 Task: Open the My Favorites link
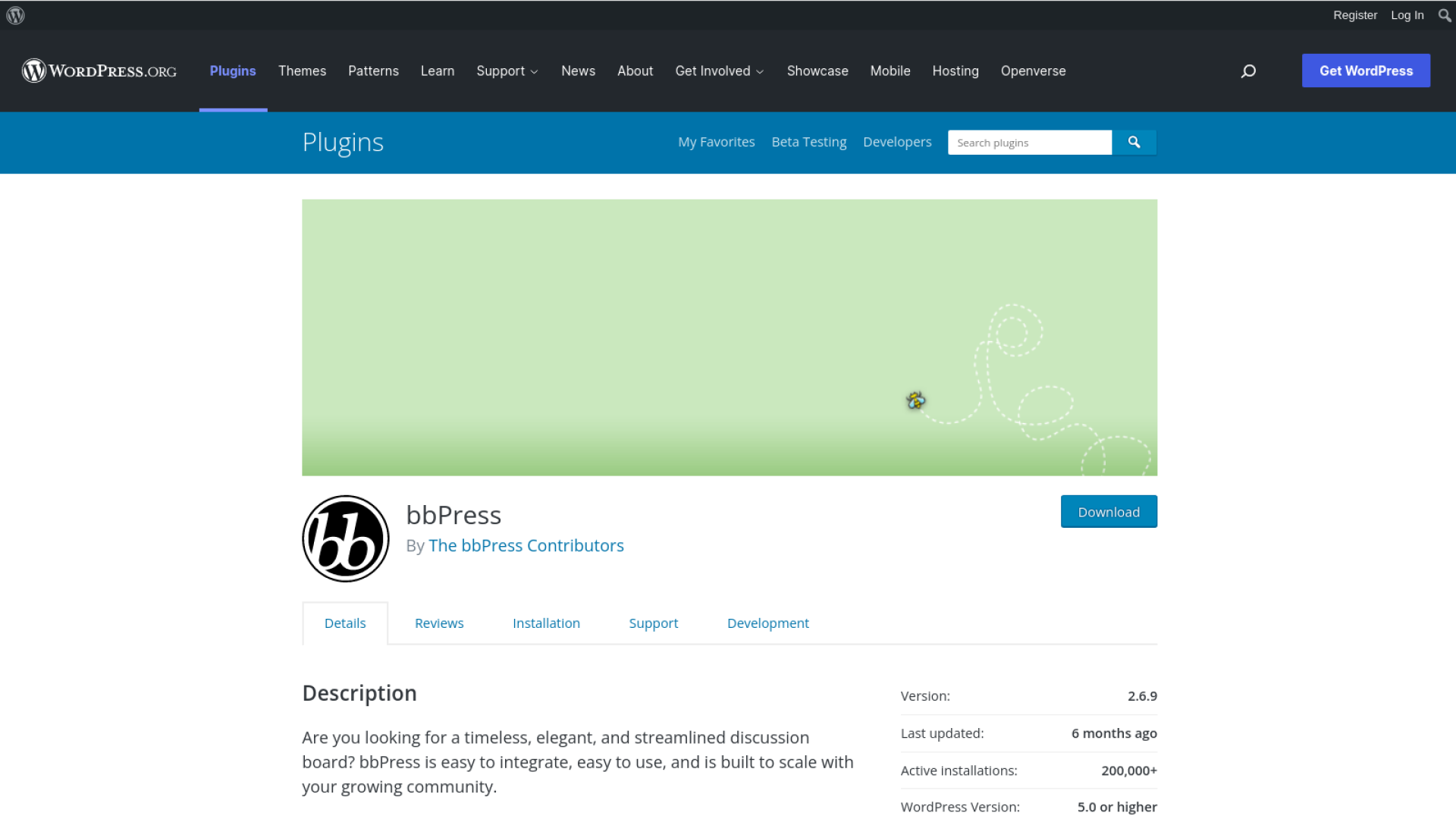pos(716,142)
